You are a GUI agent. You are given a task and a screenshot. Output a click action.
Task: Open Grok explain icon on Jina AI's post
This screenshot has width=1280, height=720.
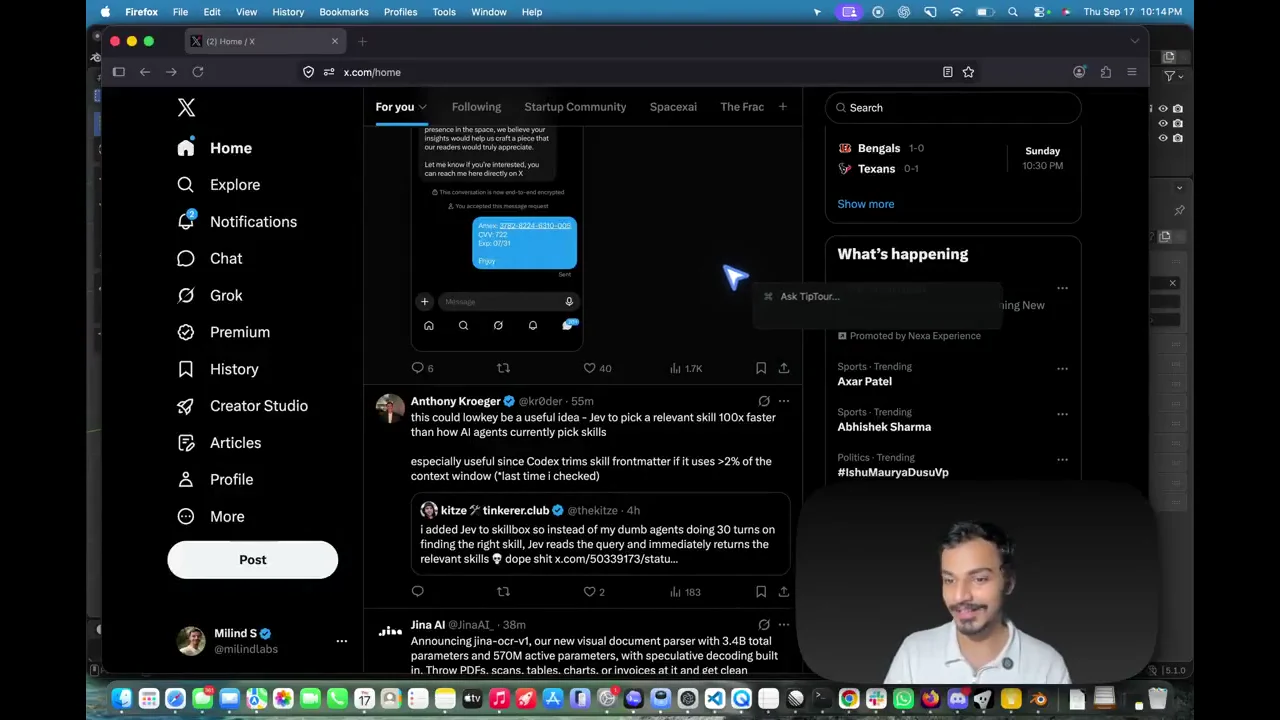point(764,625)
